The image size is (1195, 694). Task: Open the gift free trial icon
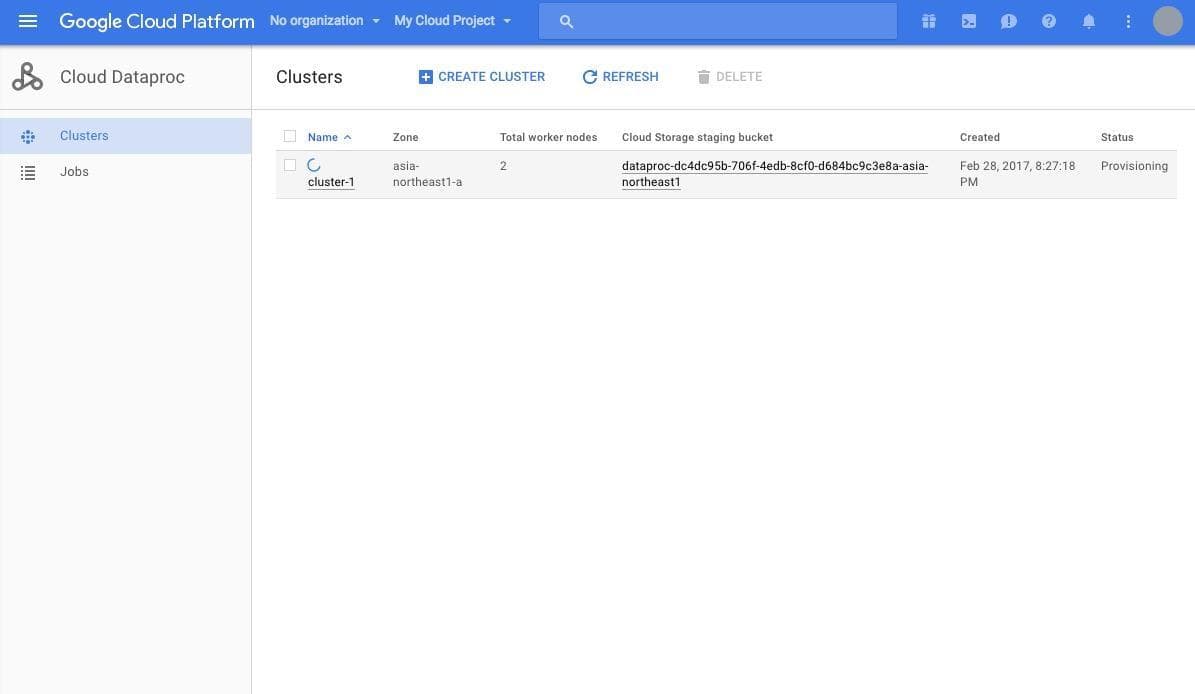(928, 21)
